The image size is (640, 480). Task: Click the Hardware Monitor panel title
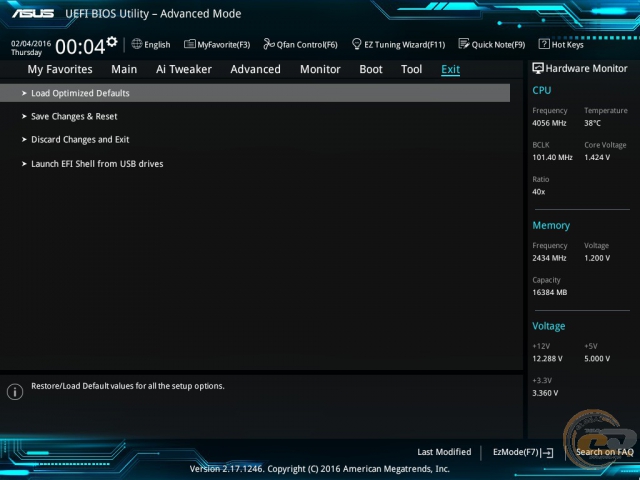pos(586,69)
